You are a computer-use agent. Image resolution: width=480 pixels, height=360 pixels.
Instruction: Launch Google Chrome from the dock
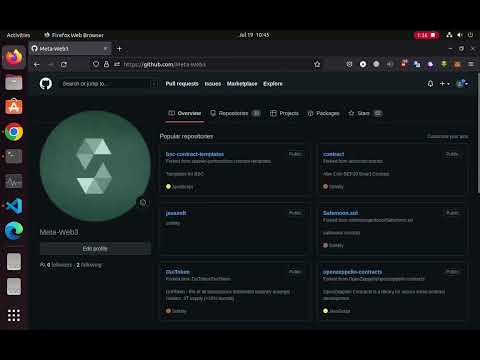[14, 132]
